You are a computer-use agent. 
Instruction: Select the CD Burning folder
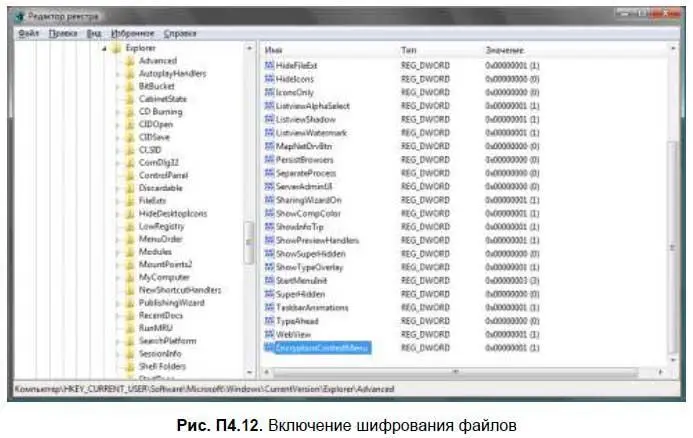pyautogui.click(x=160, y=112)
